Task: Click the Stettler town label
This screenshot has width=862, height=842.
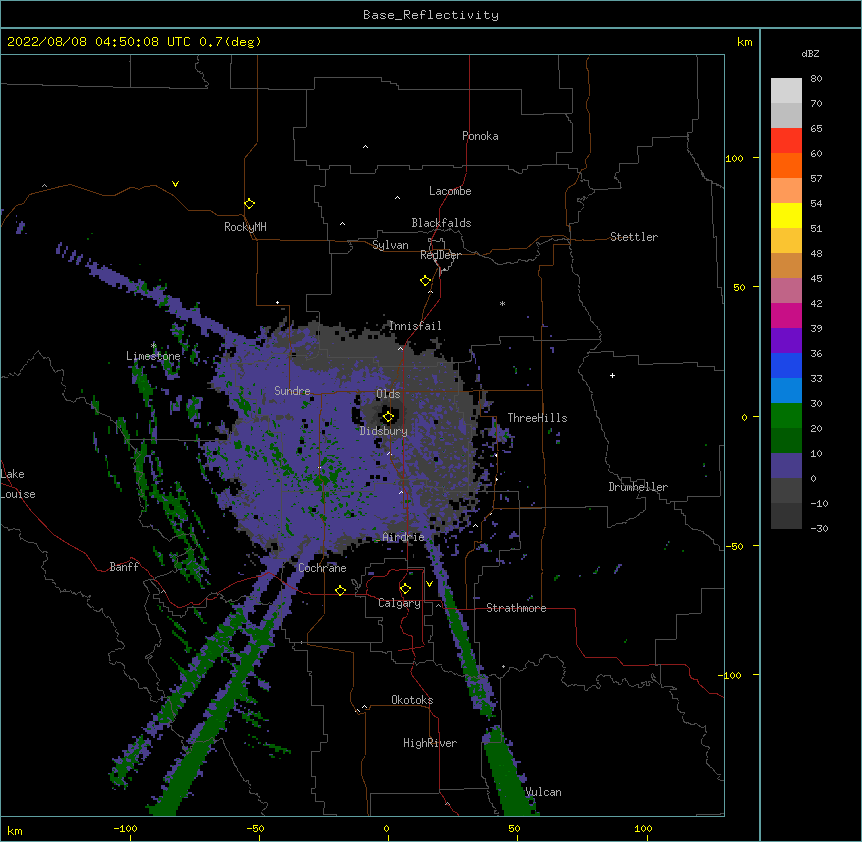Action: pyautogui.click(x=634, y=237)
